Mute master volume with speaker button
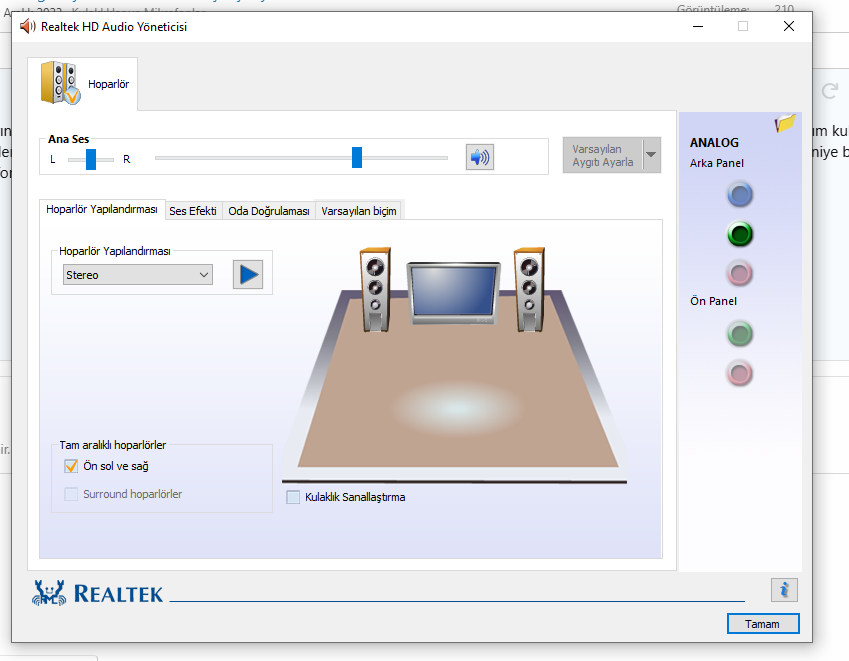Screen dimensions: 849x661 [479, 158]
